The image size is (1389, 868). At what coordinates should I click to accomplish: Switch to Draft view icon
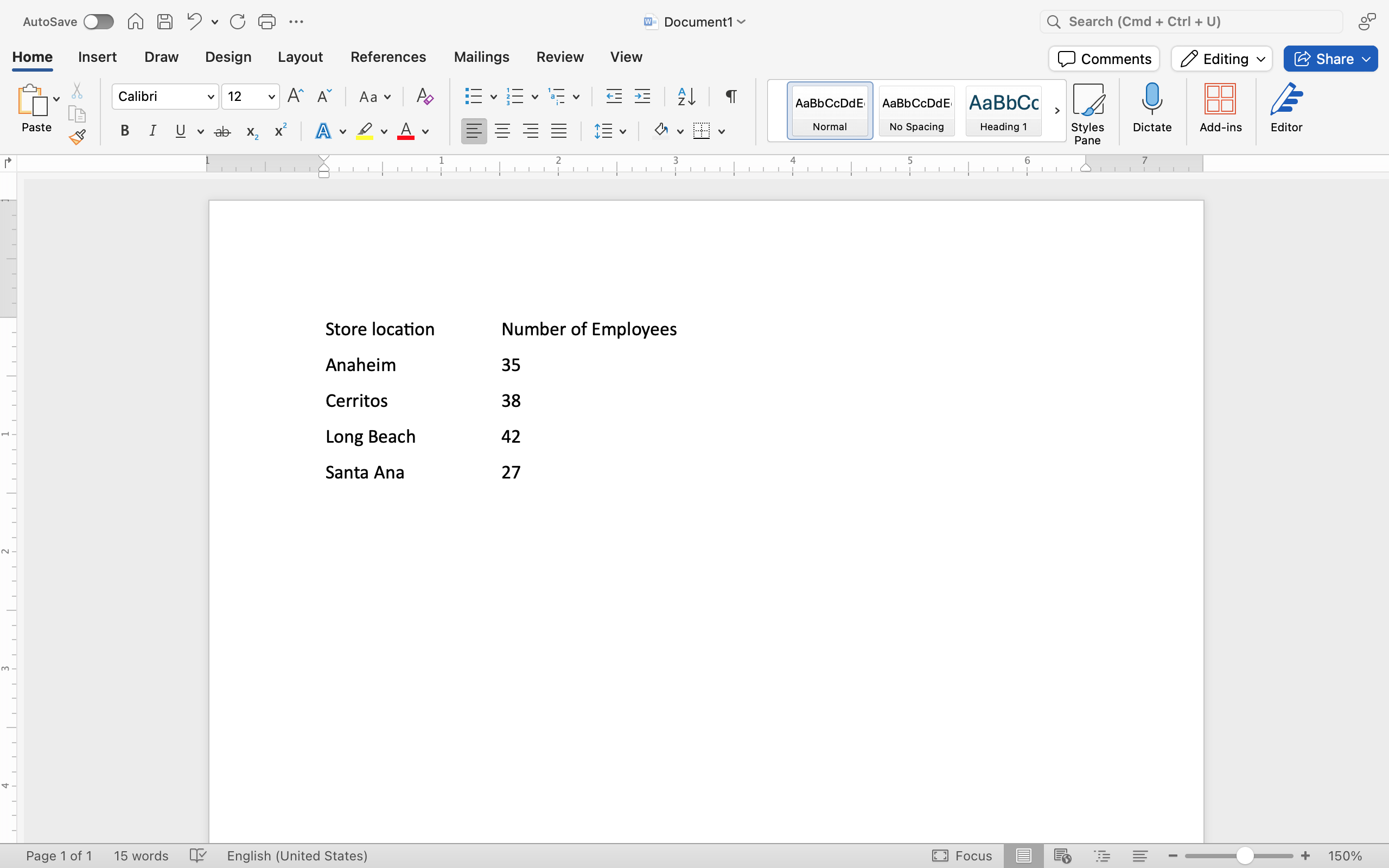(1140, 856)
